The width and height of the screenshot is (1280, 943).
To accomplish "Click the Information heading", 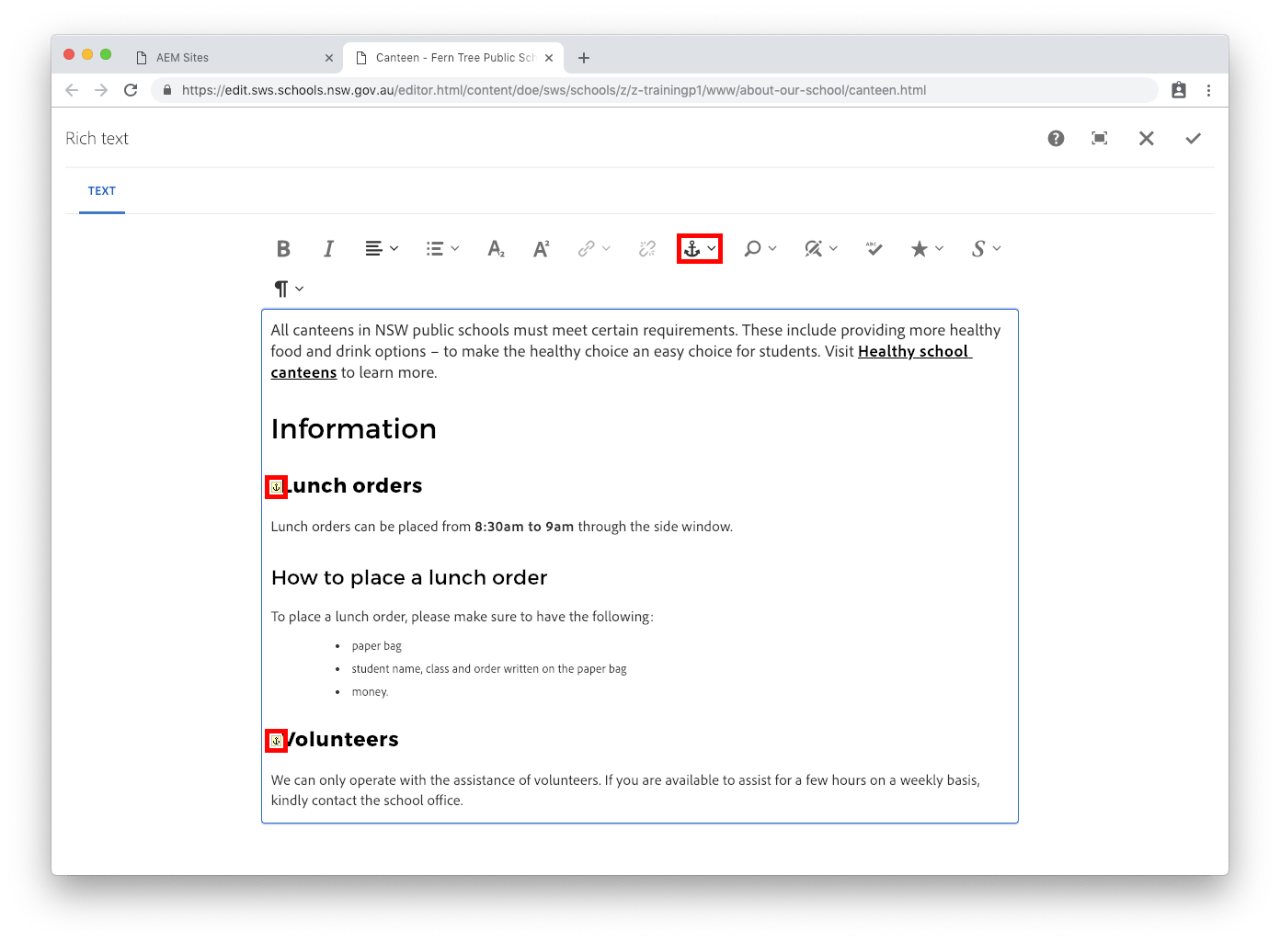I will (x=354, y=429).
